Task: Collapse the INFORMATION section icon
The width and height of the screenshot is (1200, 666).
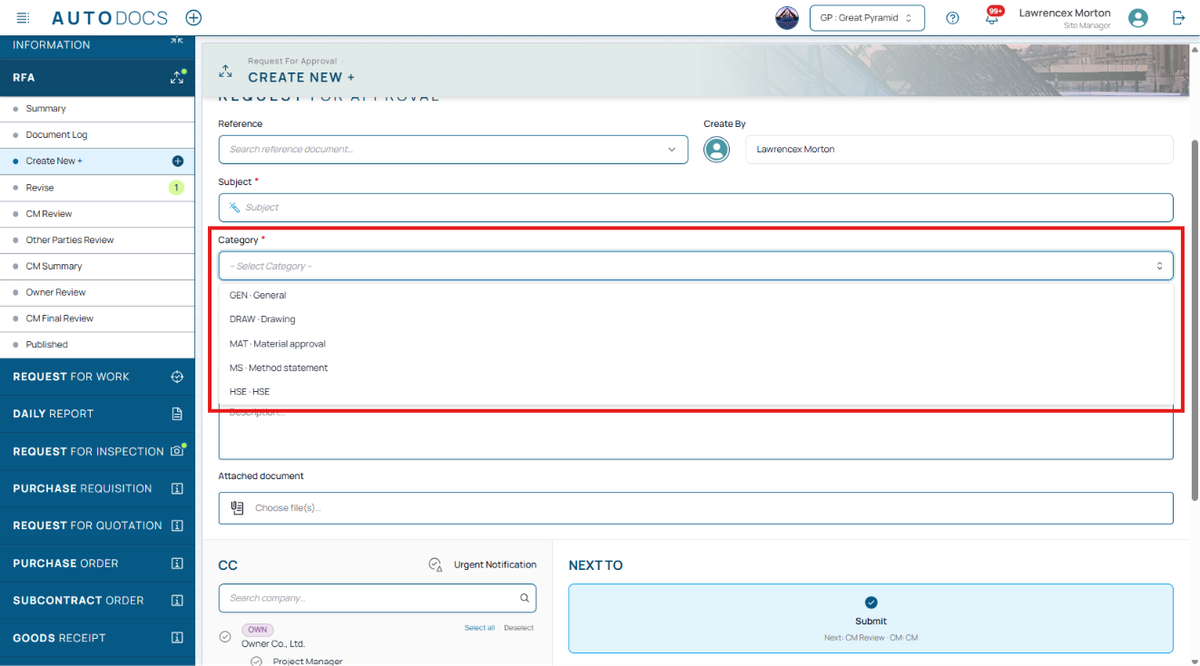Action: 176,41
